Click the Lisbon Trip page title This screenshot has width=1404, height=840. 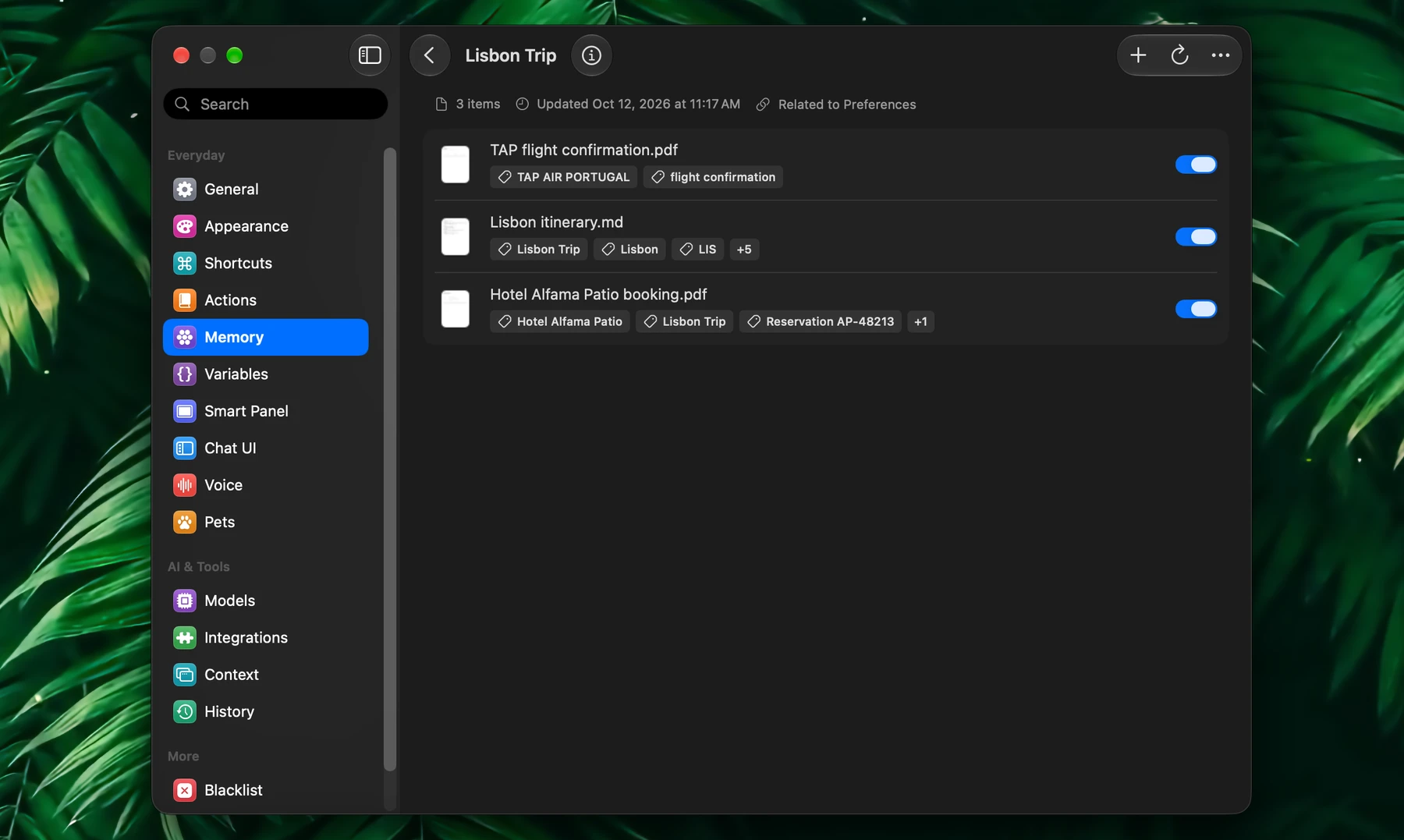(x=511, y=55)
